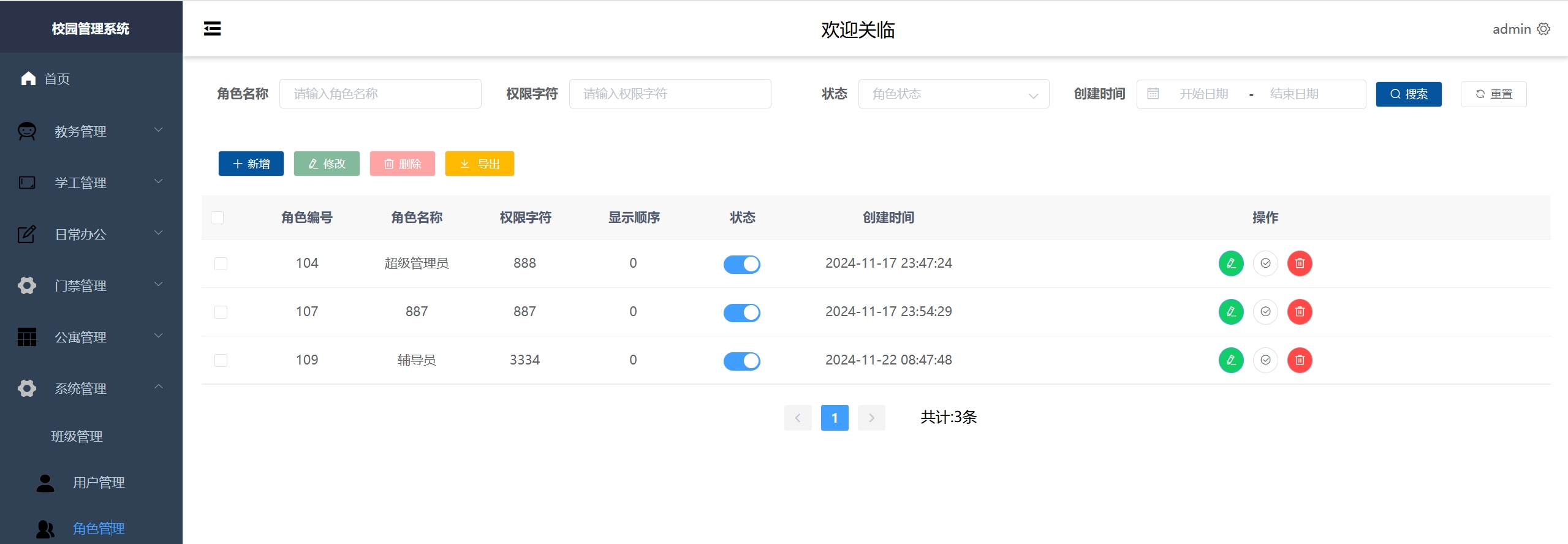Screen dimensions: 1568x544
Task: Click the 新增 button
Action: pyautogui.click(x=251, y=164)
